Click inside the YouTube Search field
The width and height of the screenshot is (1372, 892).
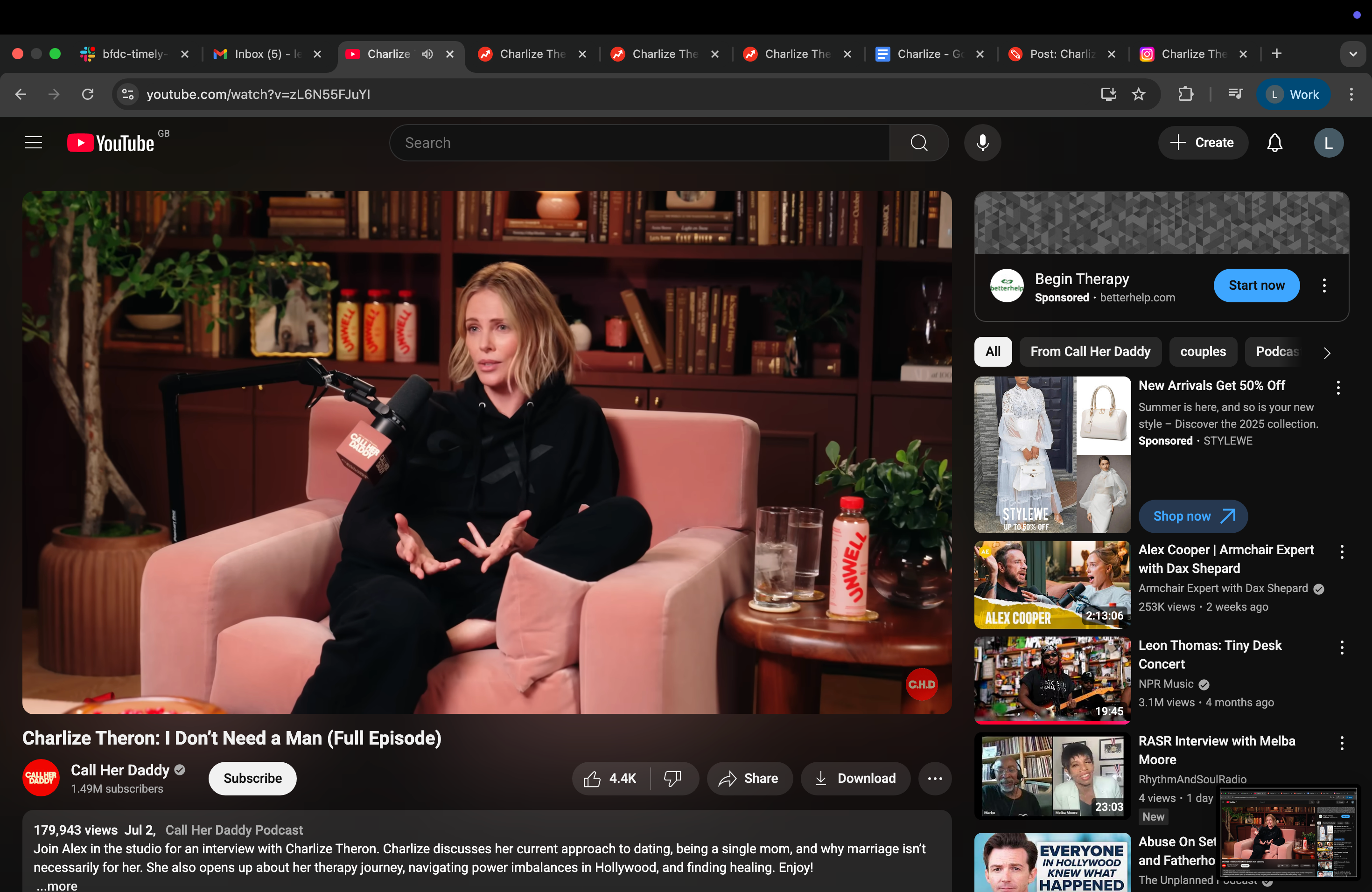pyautogui.click(x=640, y=142)
